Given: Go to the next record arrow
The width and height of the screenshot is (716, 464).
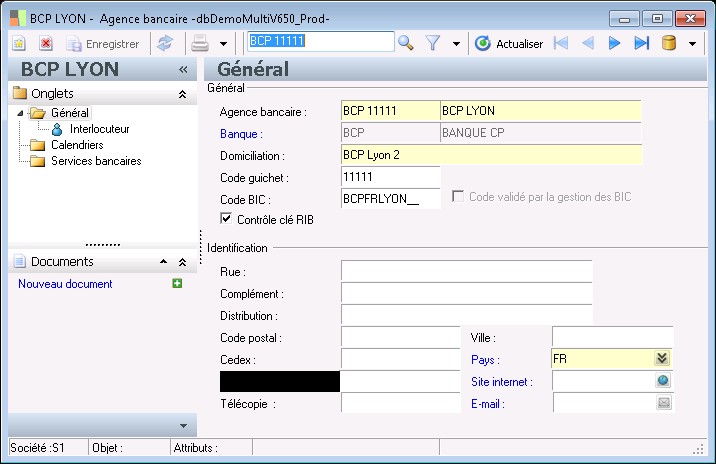Looking at the screenshot, I should 615,43.
